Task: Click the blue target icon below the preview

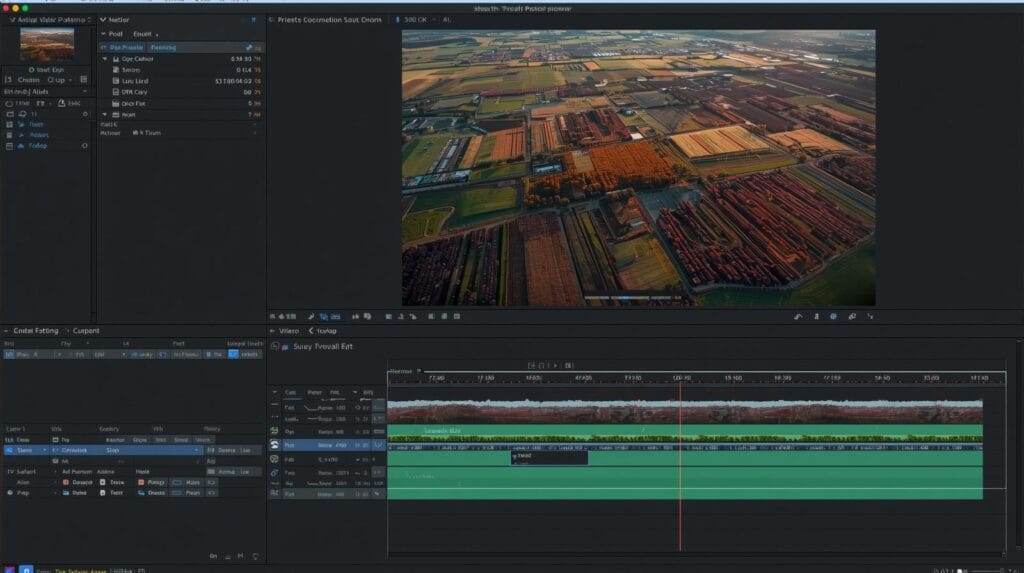Action: (x=833, y=316)
